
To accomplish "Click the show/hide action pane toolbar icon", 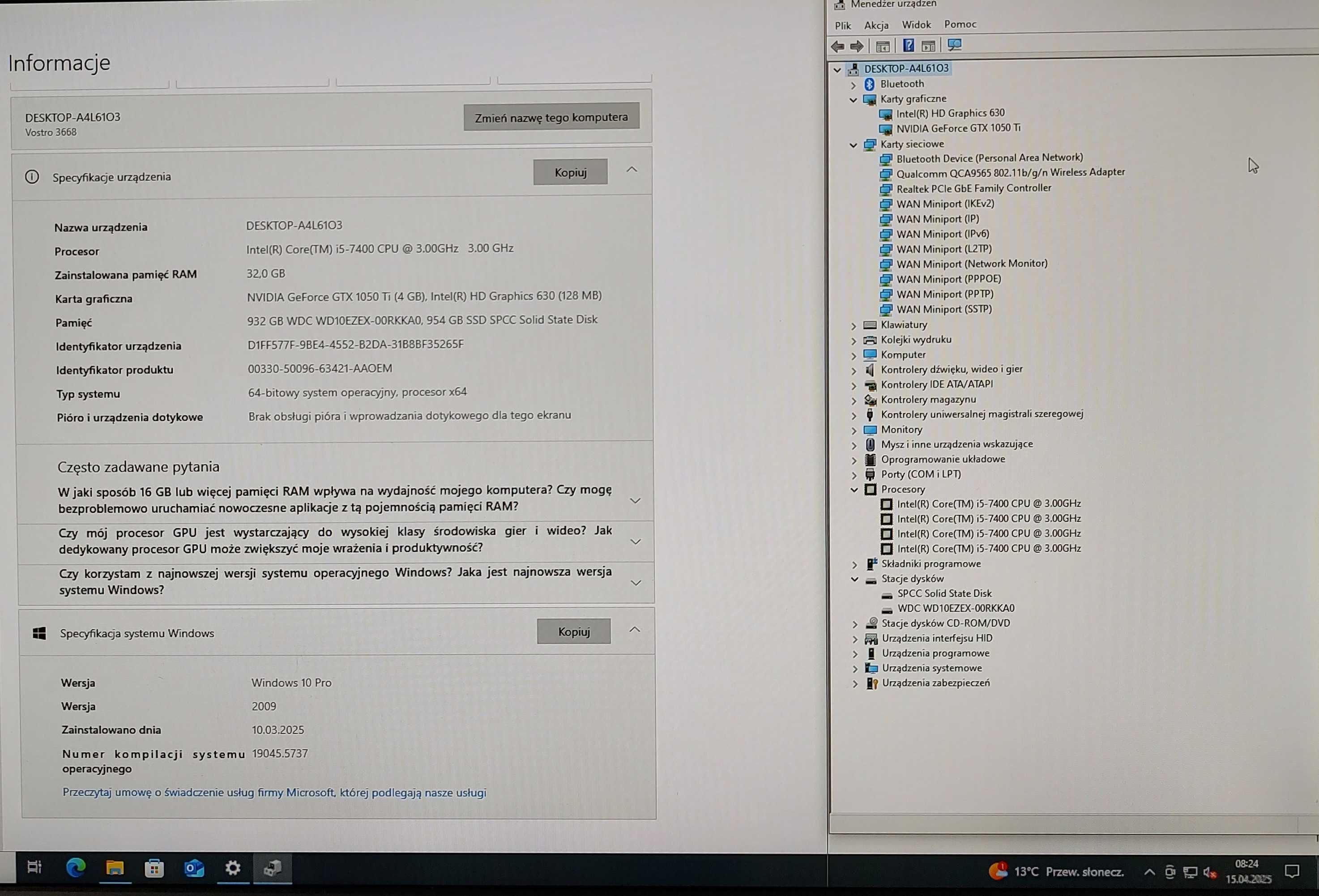I will click(x=929, y=46).
